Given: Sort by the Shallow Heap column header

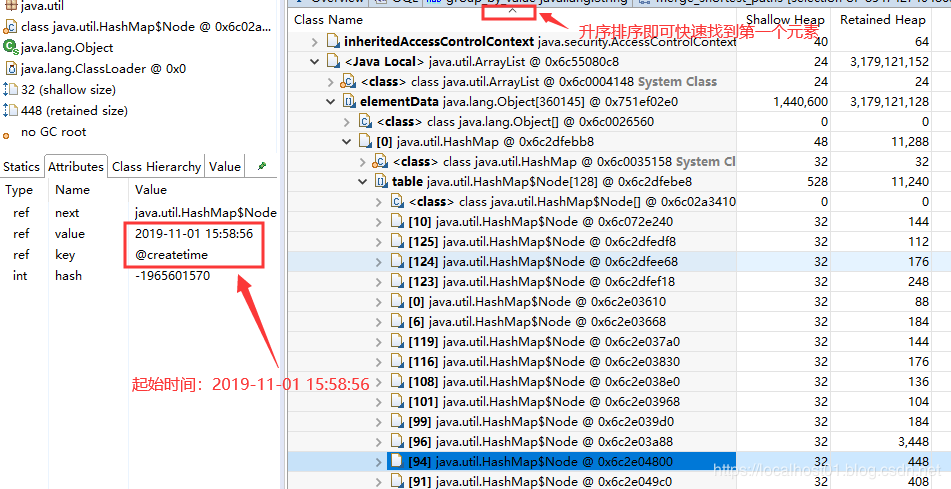Looking at the screenshot, I should pyautogui.click(x=784, y=19).
